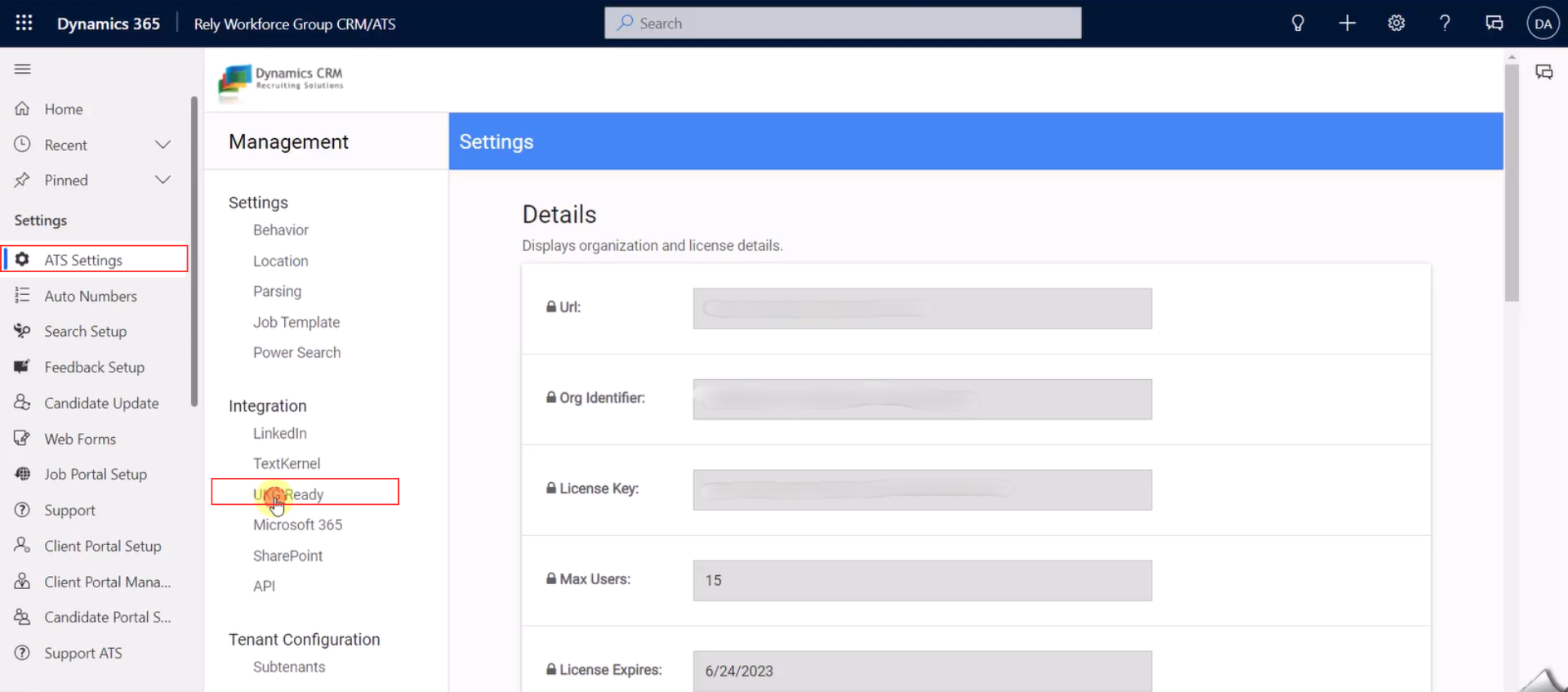The image size is (1568, 692).
Task: Click the Recent clock icon
Action: point(22,145)
